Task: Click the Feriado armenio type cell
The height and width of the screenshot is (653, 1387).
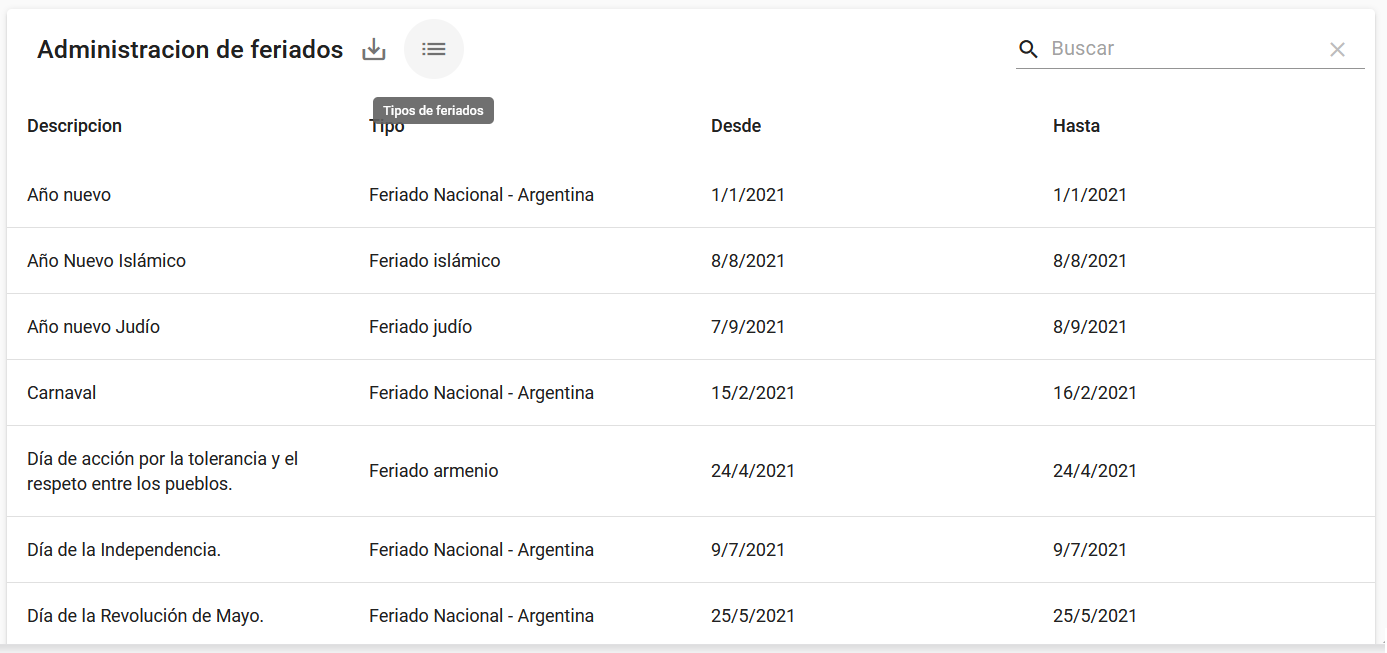Action: (433, 471)
